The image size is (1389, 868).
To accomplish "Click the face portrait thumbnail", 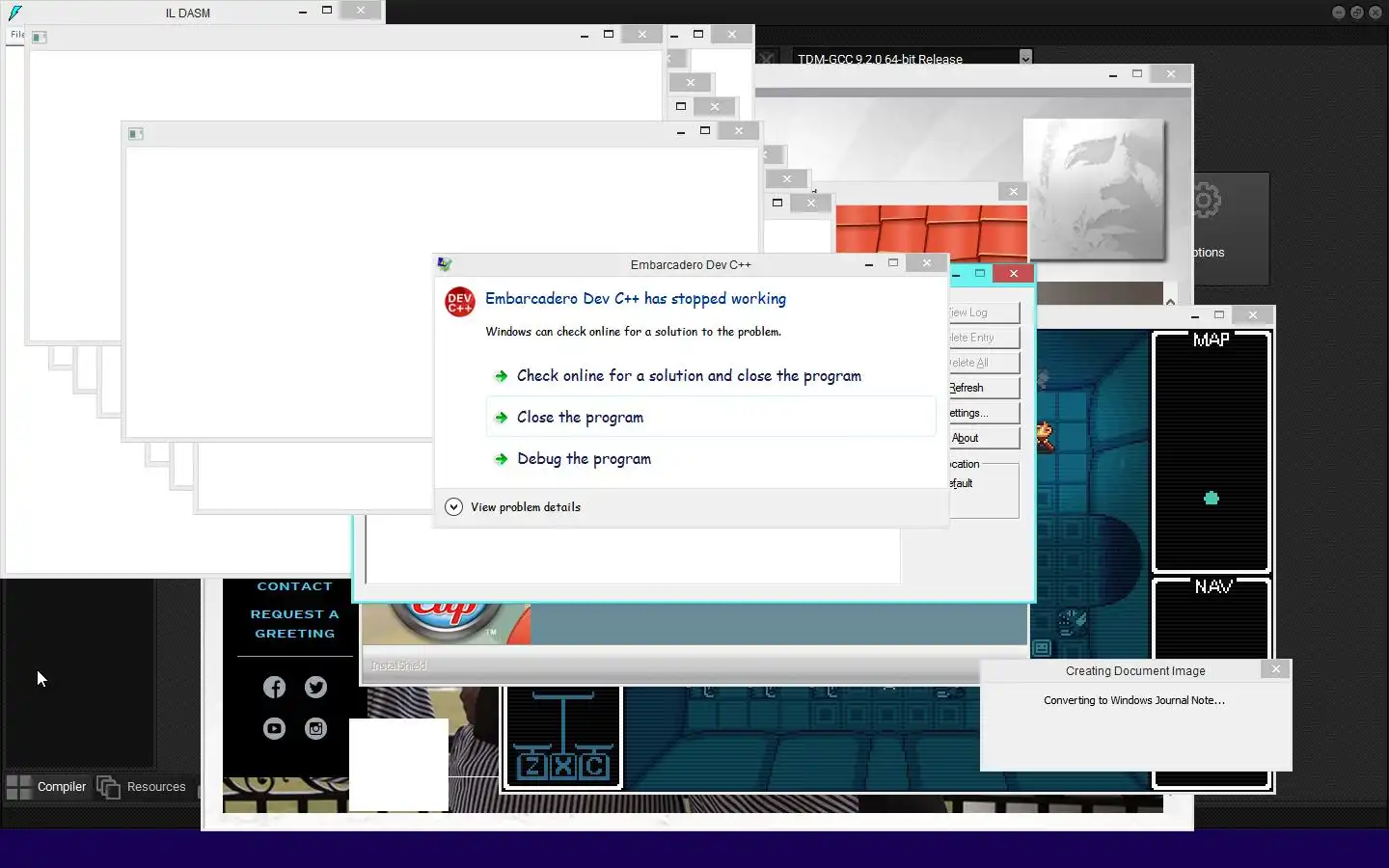I will [x=1094, y=189].
